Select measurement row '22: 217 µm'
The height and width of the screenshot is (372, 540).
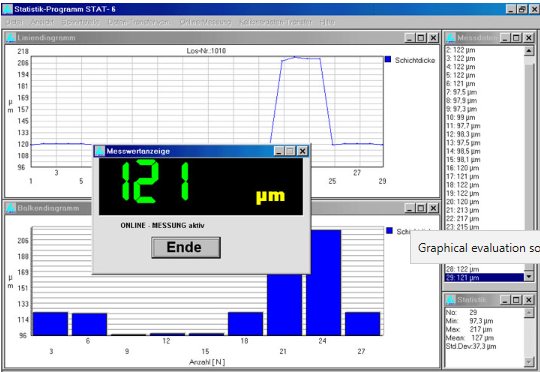pyautogui.click(x=485, y=219)
